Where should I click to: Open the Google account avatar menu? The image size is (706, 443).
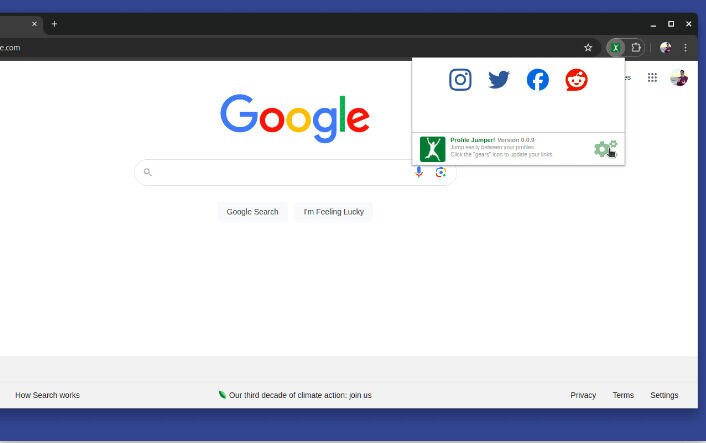[x=679, y=78]
